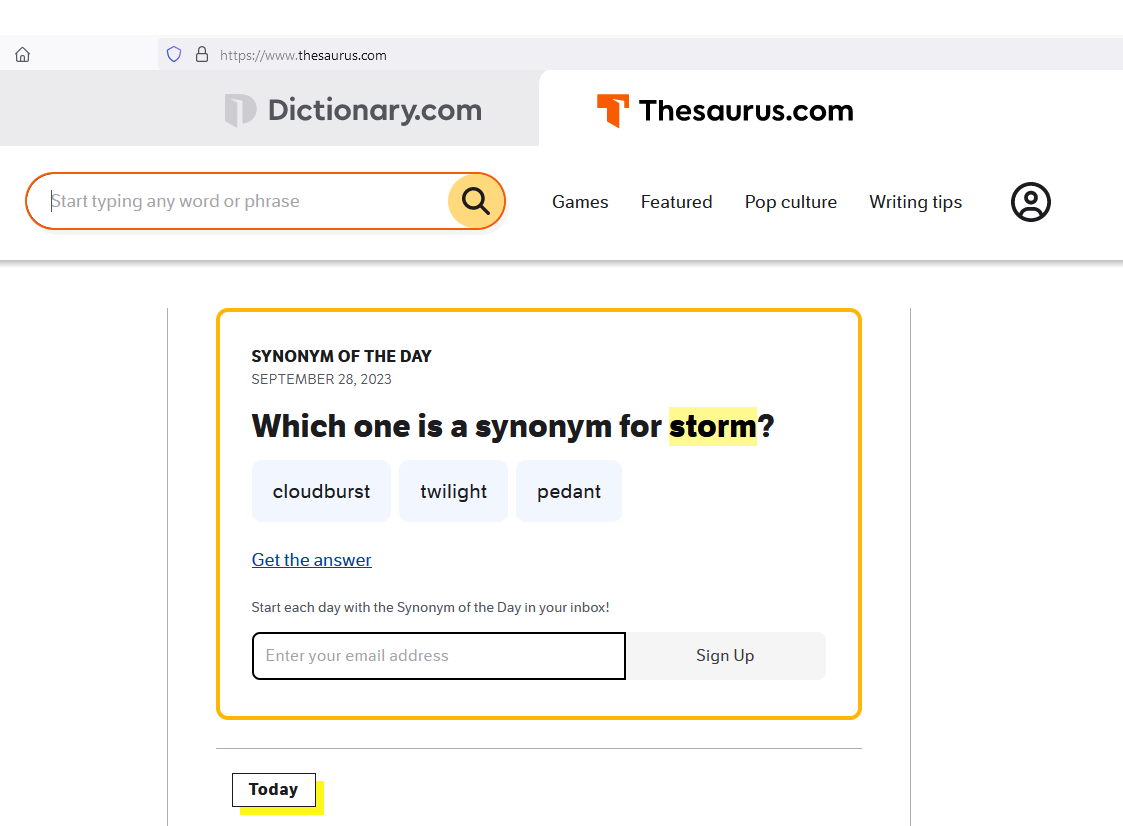Viewport: 1123px width, 826px height.
Task: Click the Dictionary.com logo icon
Action: pyautogui.click(x=240, y=110)
